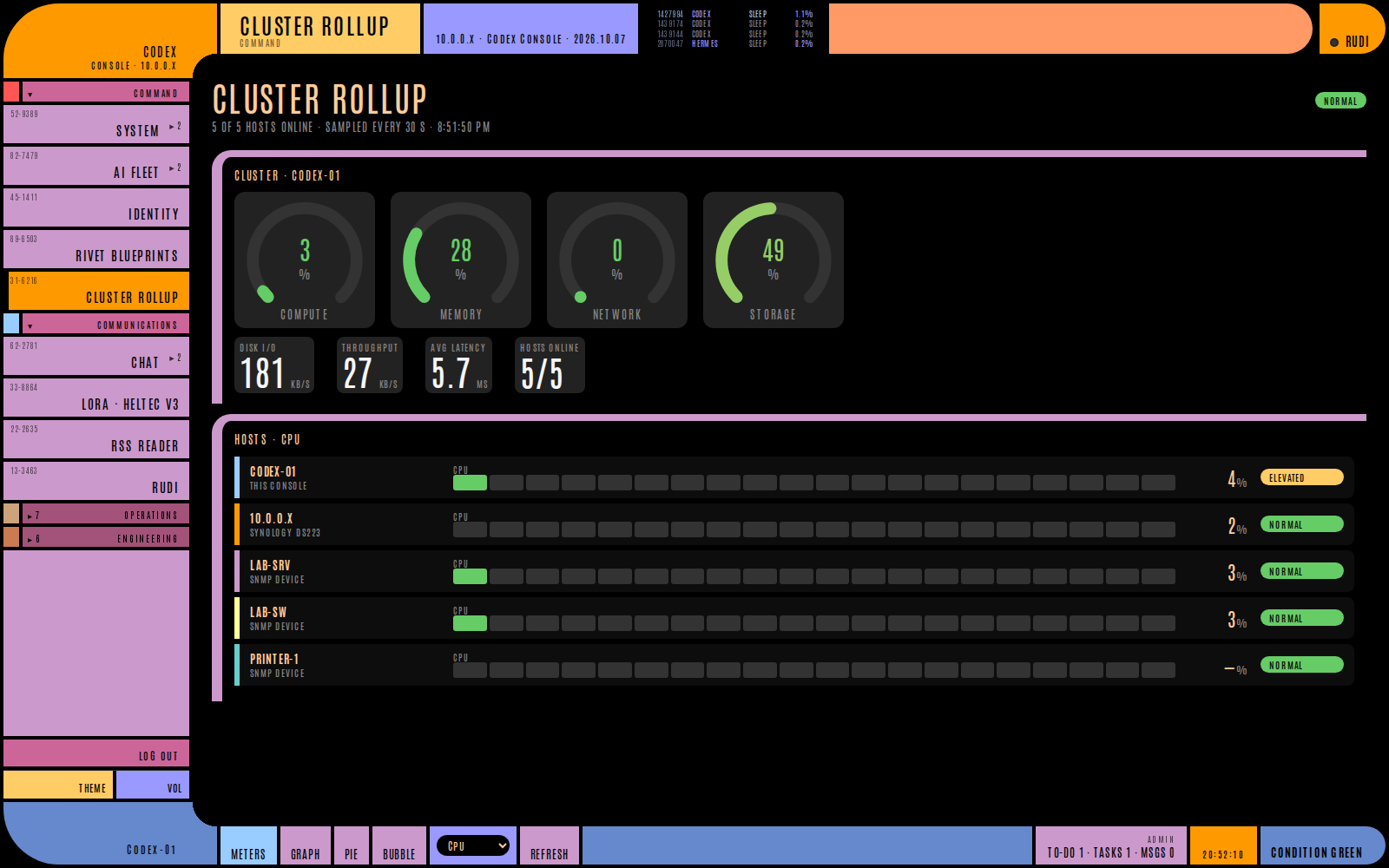The width and height of the screenshot is (1389, 868).
Task: Click the Throughput stat tile
Action: pyautogui.click(x=370, y=365)
